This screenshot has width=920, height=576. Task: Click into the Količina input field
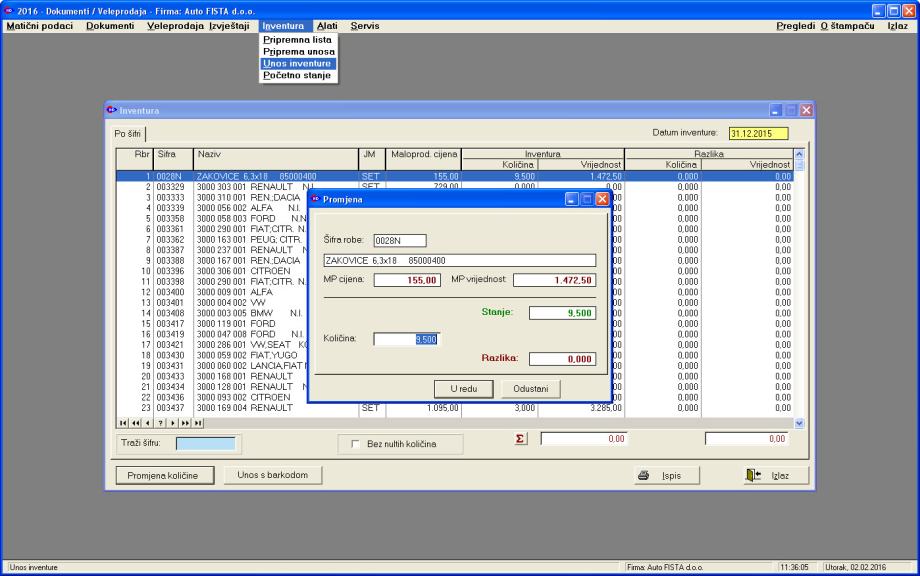tap(406, 339)
